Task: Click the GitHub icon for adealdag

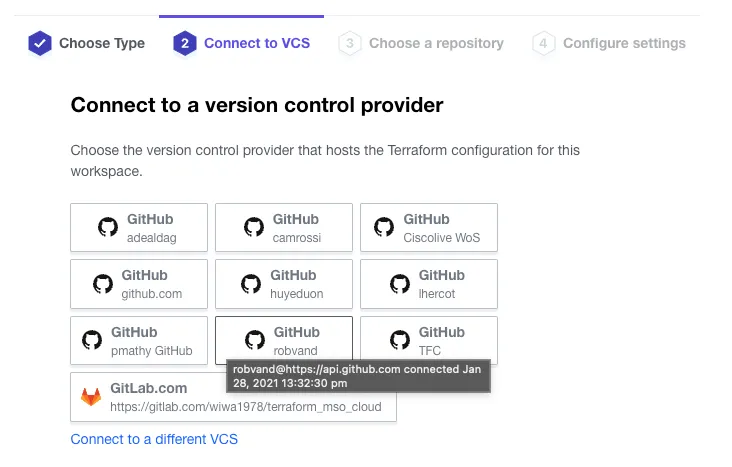Action: click(108, 228)
